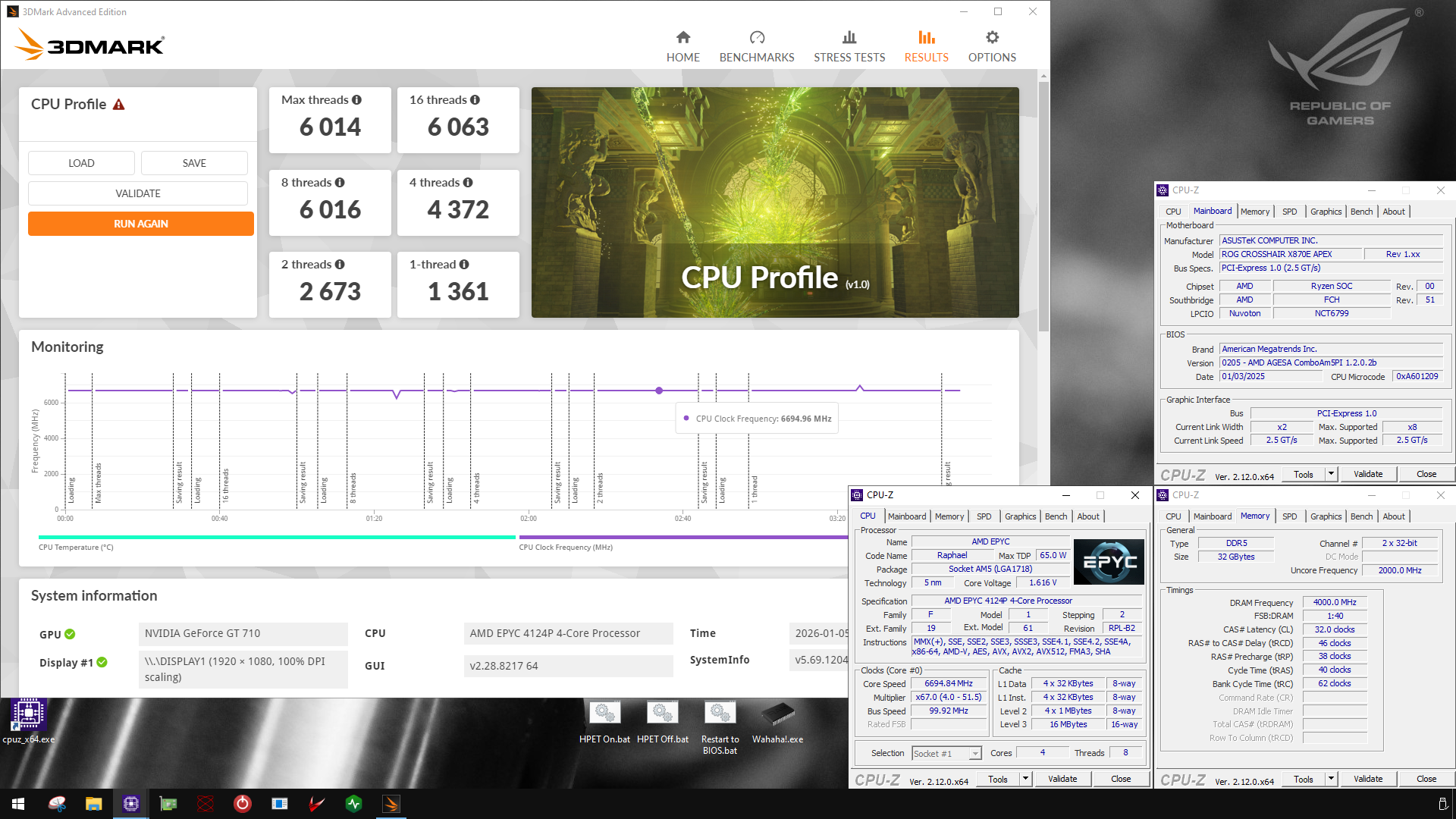
Task: Expand Tools dropdown arrow in CPU-Z CPU window
Action: [1025, 779]
